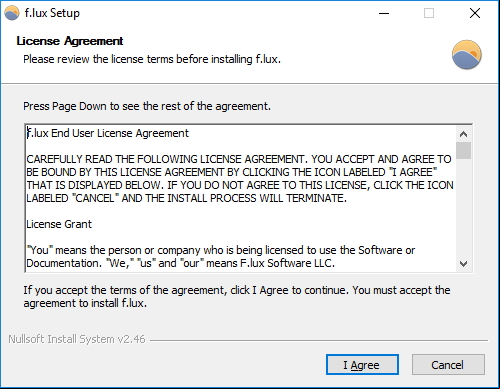This screenshot has width=500, height=389.
Task: Click the f.lux icon in title bar
Action: pyautogui.click(x=12, y=13)
